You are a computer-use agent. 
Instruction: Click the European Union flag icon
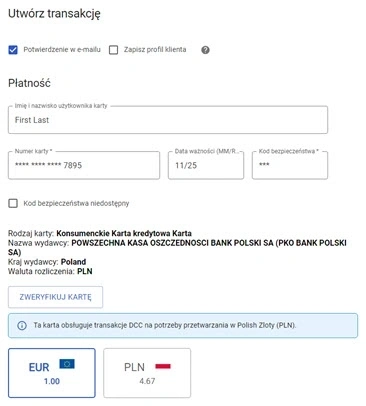[67, 364]
